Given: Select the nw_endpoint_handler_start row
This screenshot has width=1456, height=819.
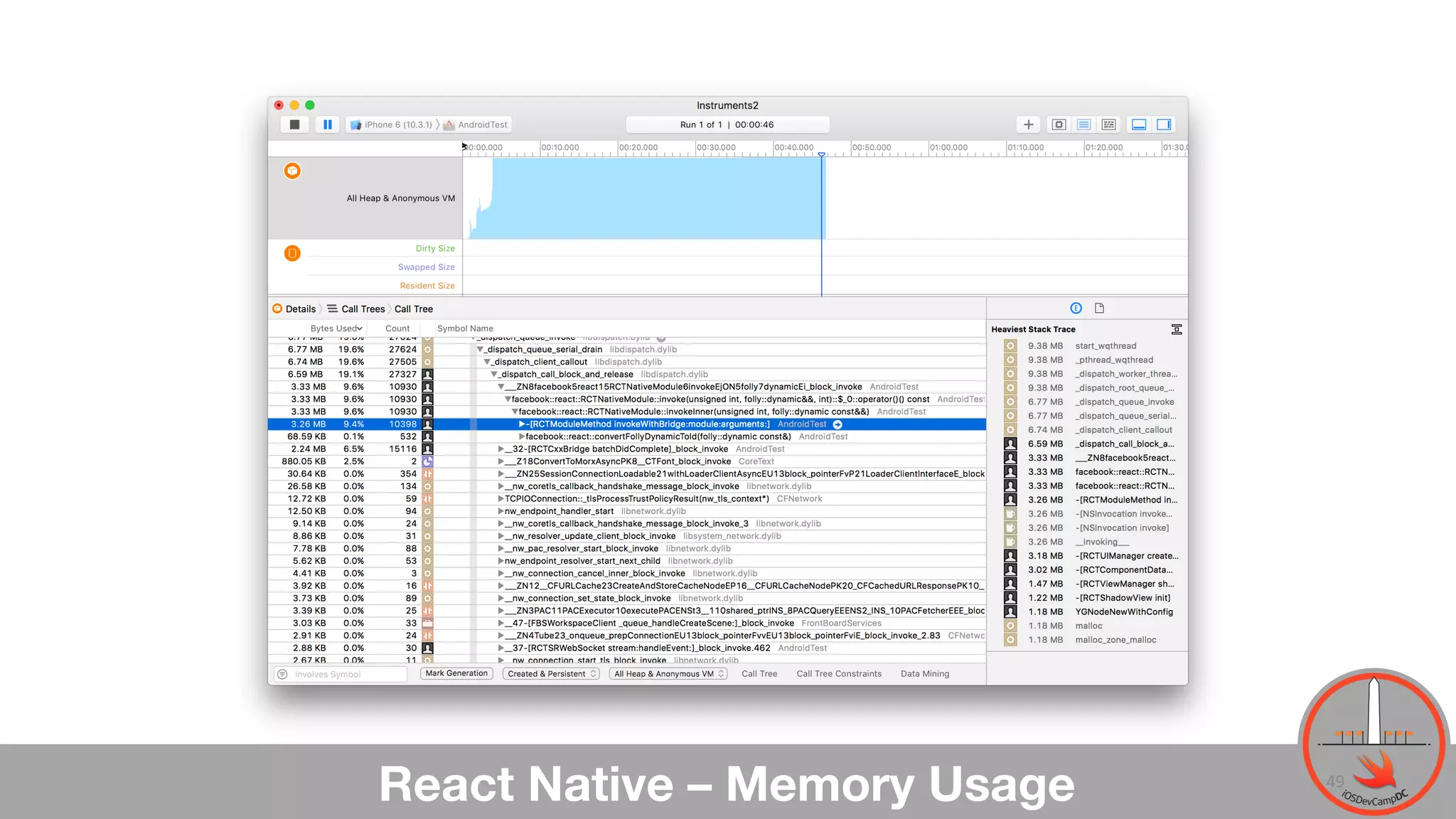Looking at the screenshot, I should tap(626, 511).
